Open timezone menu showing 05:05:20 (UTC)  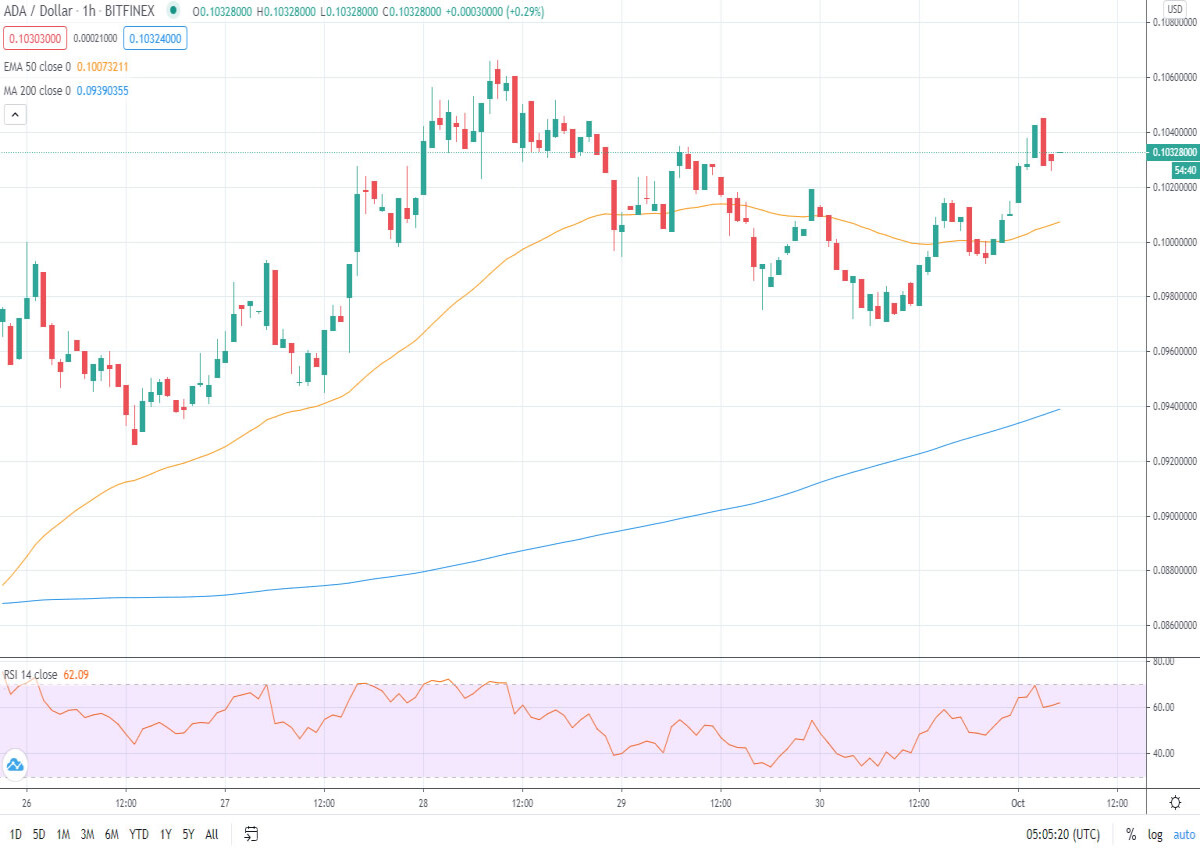tap(1062, 834)
